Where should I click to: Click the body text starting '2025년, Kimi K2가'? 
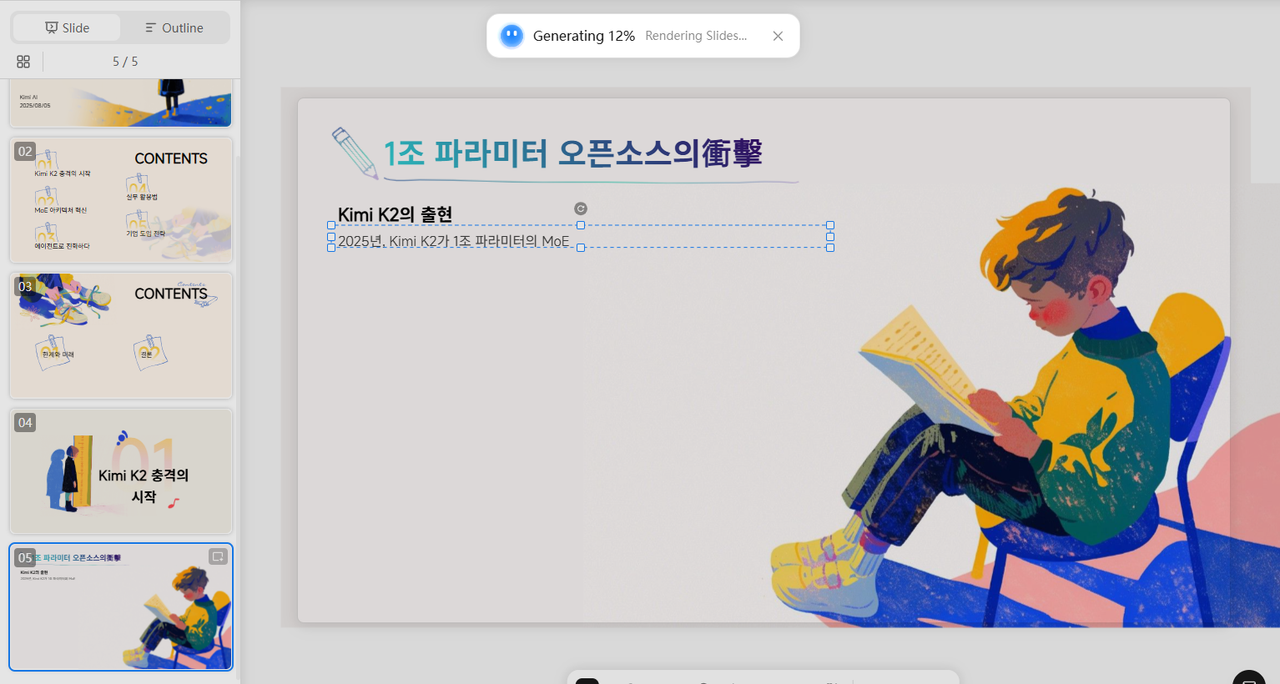(453, 241)
